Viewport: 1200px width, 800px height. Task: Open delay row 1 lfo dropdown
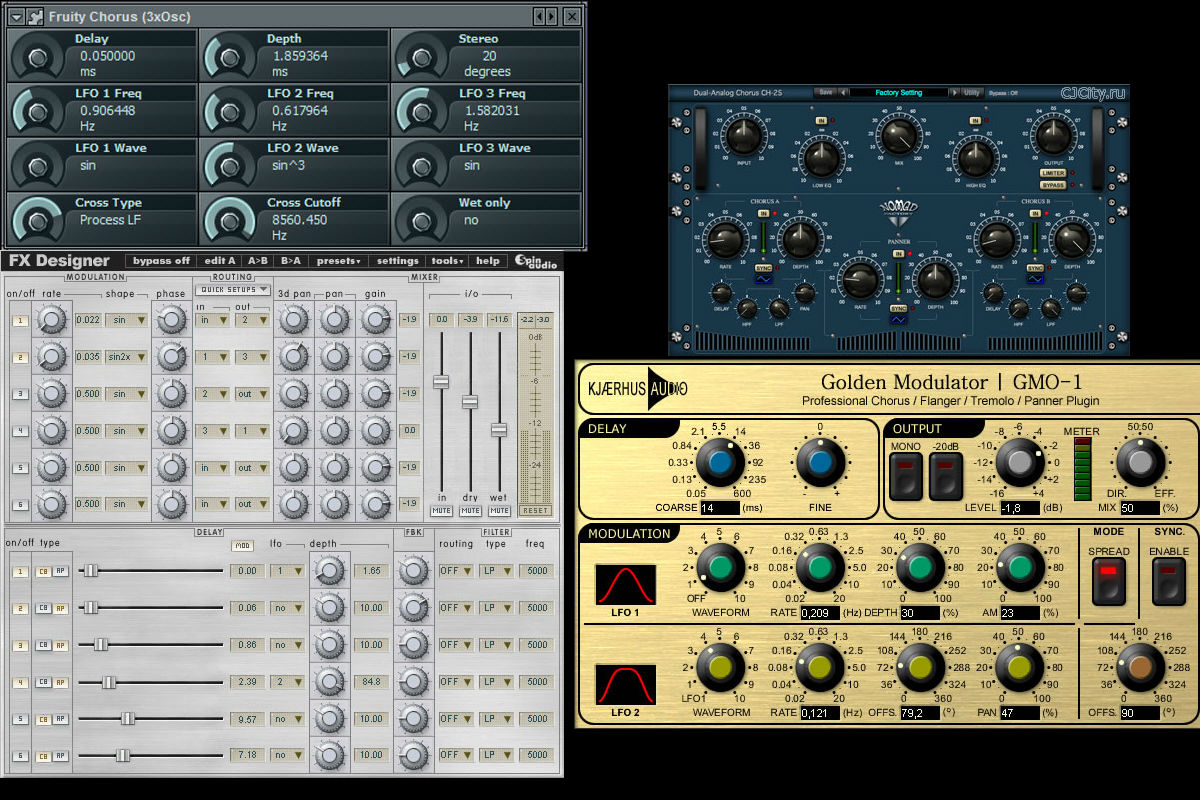point(287,570)
